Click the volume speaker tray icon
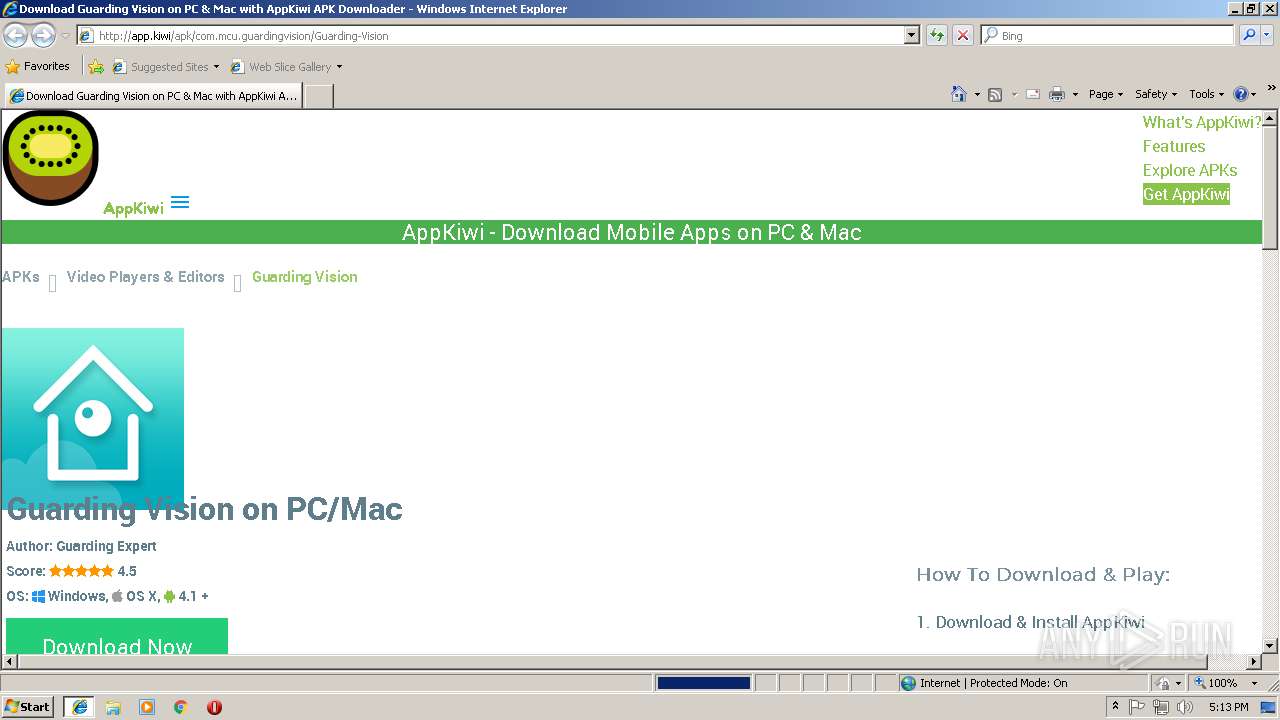Screen dimensions: 1280x720 (x=1185, y=707)
